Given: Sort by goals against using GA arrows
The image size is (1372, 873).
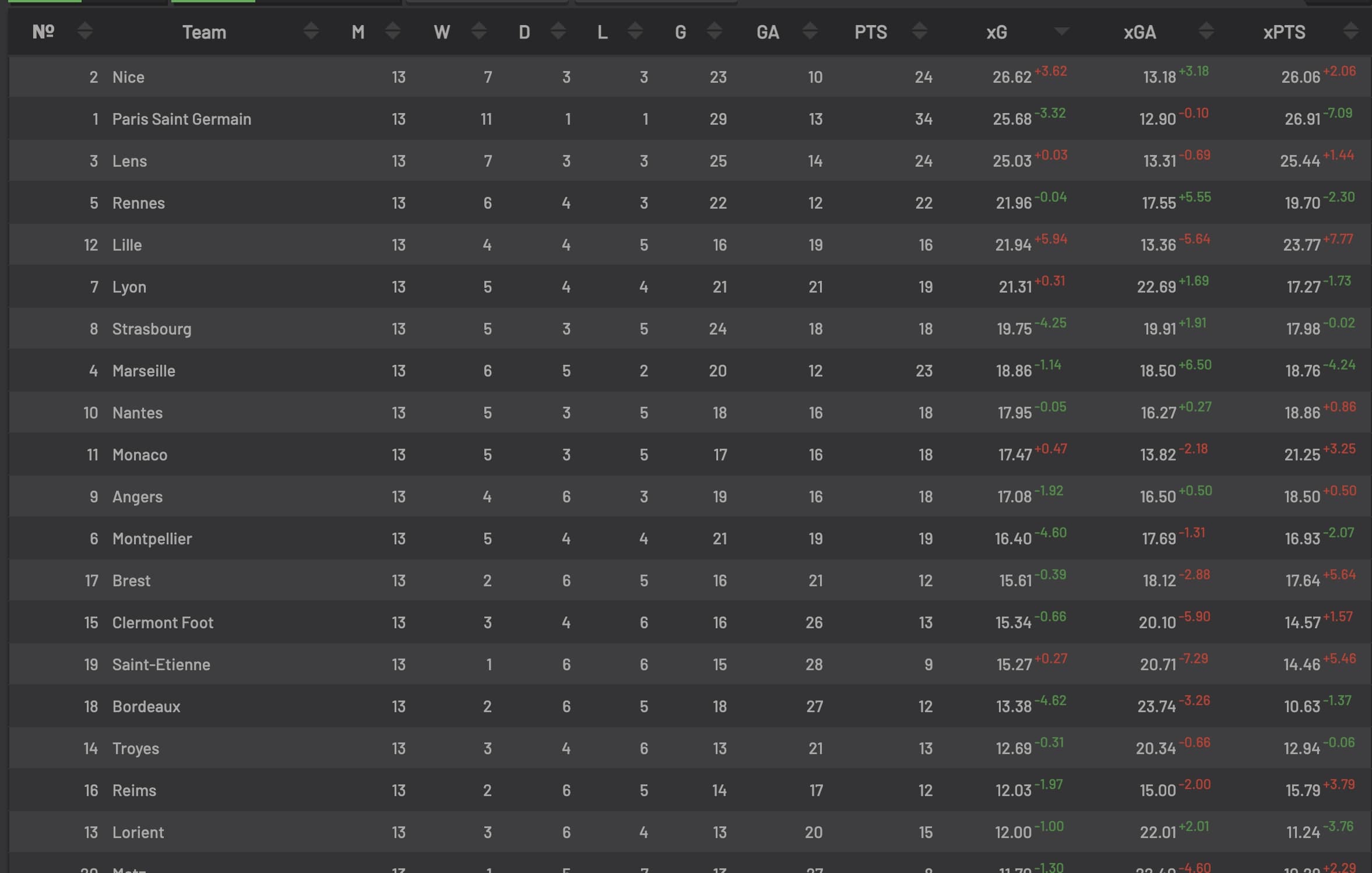Looking at the screenshot, I should 810,31.
